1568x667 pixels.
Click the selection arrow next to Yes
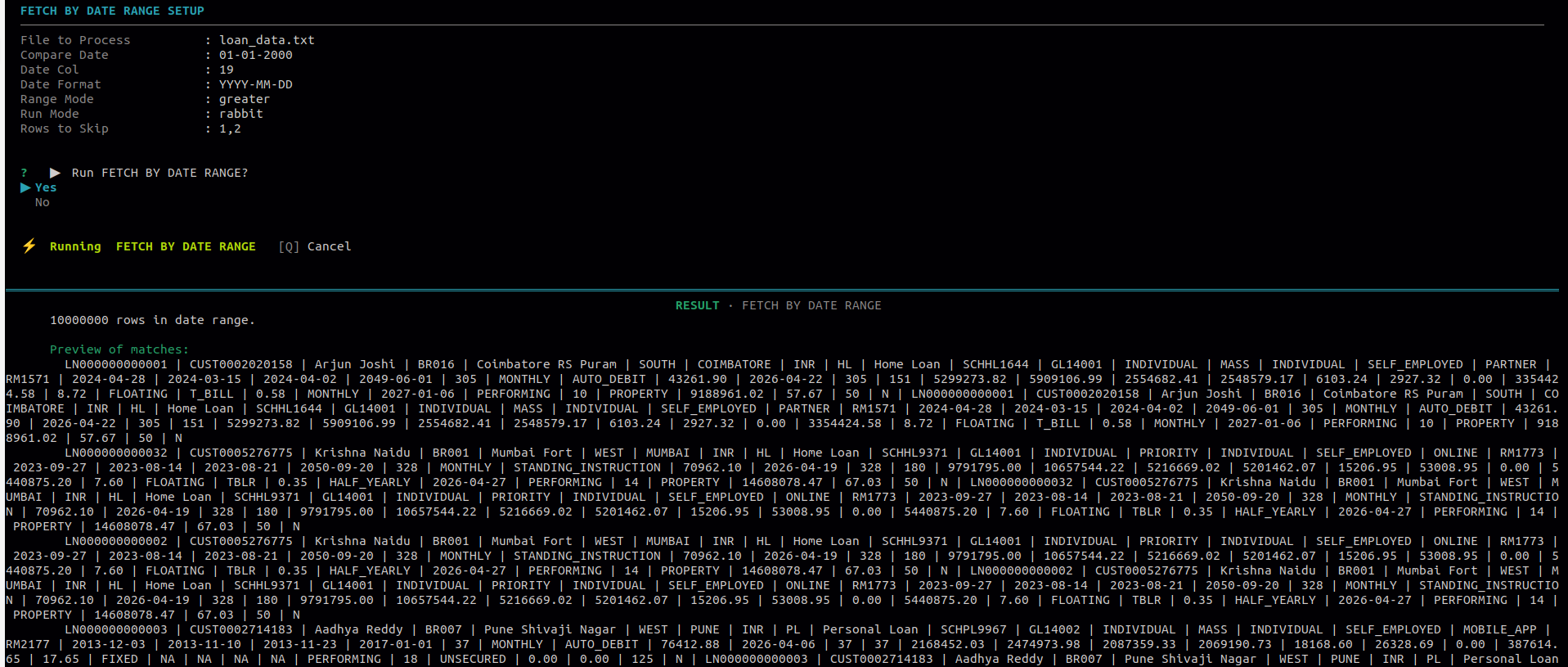[25, 187]
